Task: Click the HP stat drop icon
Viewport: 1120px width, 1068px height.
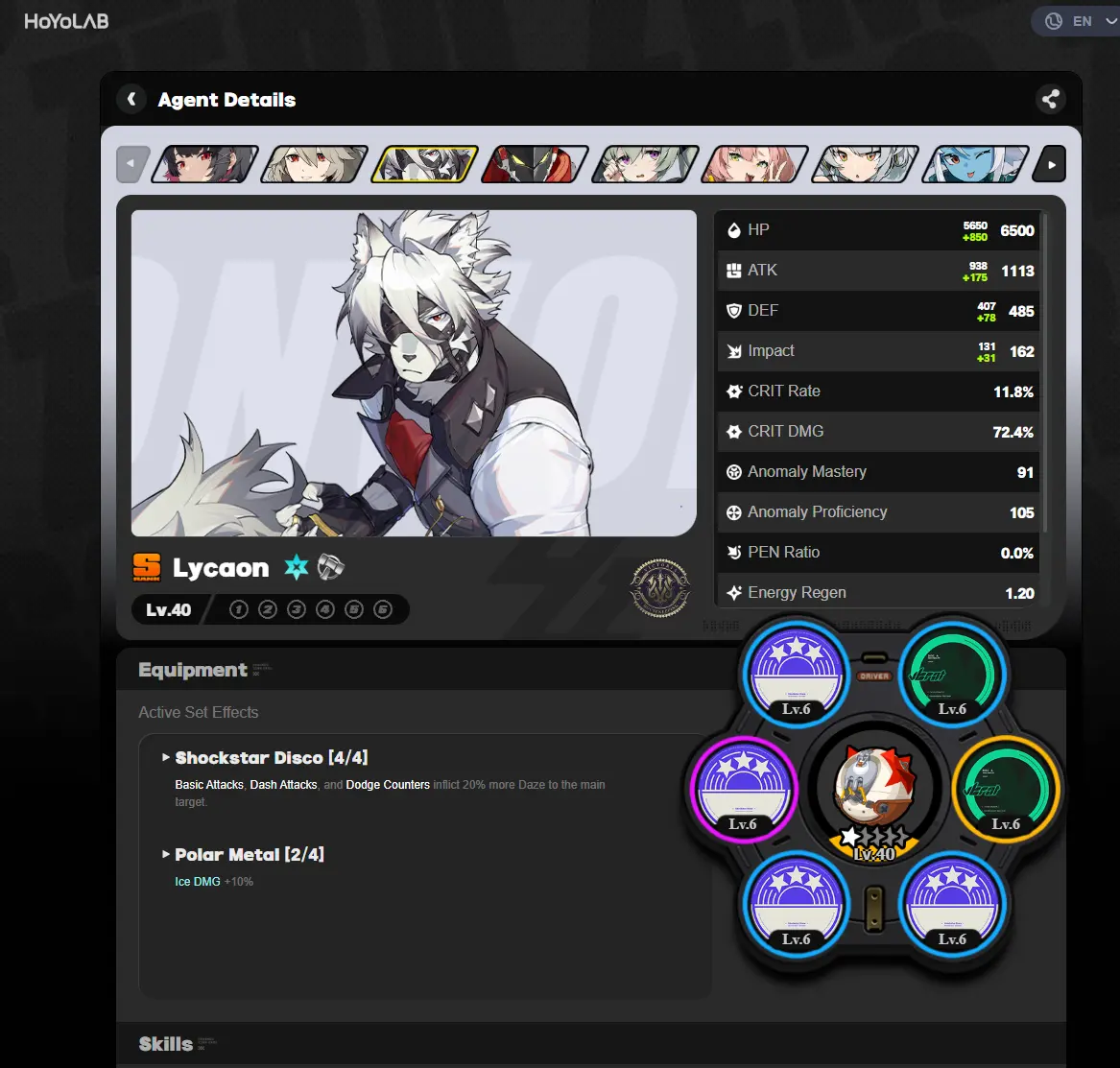Action: pyautogui.click(x=733, y=230)
